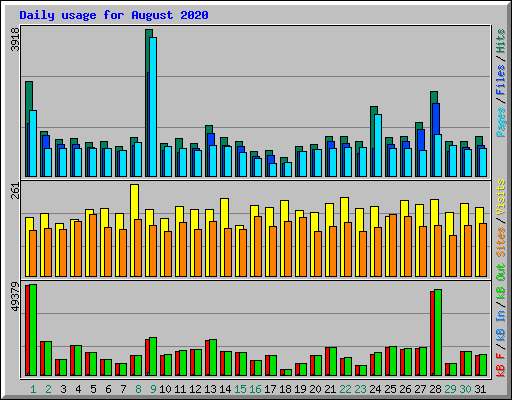Select day label 9 on the x-axis
Screen dimensions: 512x400
click(x=153, y=389)
